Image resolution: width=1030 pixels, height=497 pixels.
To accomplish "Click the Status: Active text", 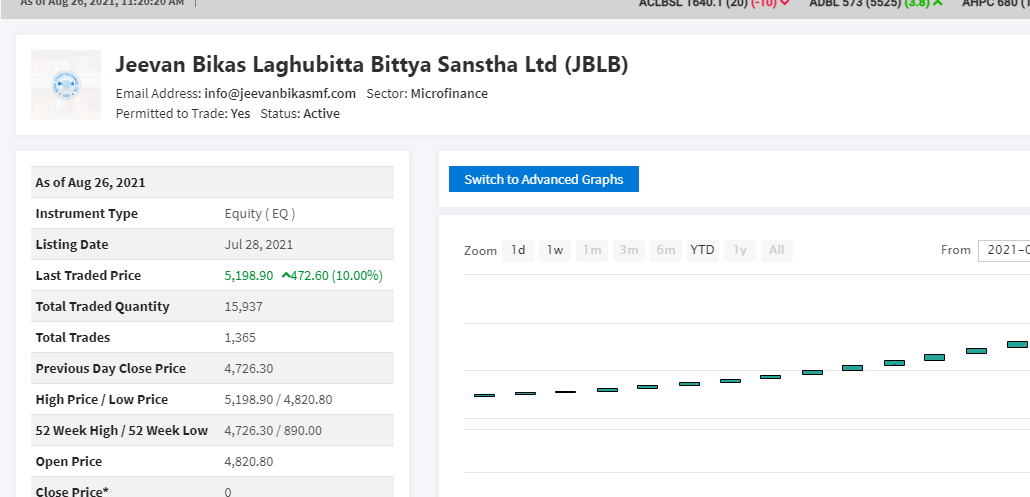I will pos(300,114).
